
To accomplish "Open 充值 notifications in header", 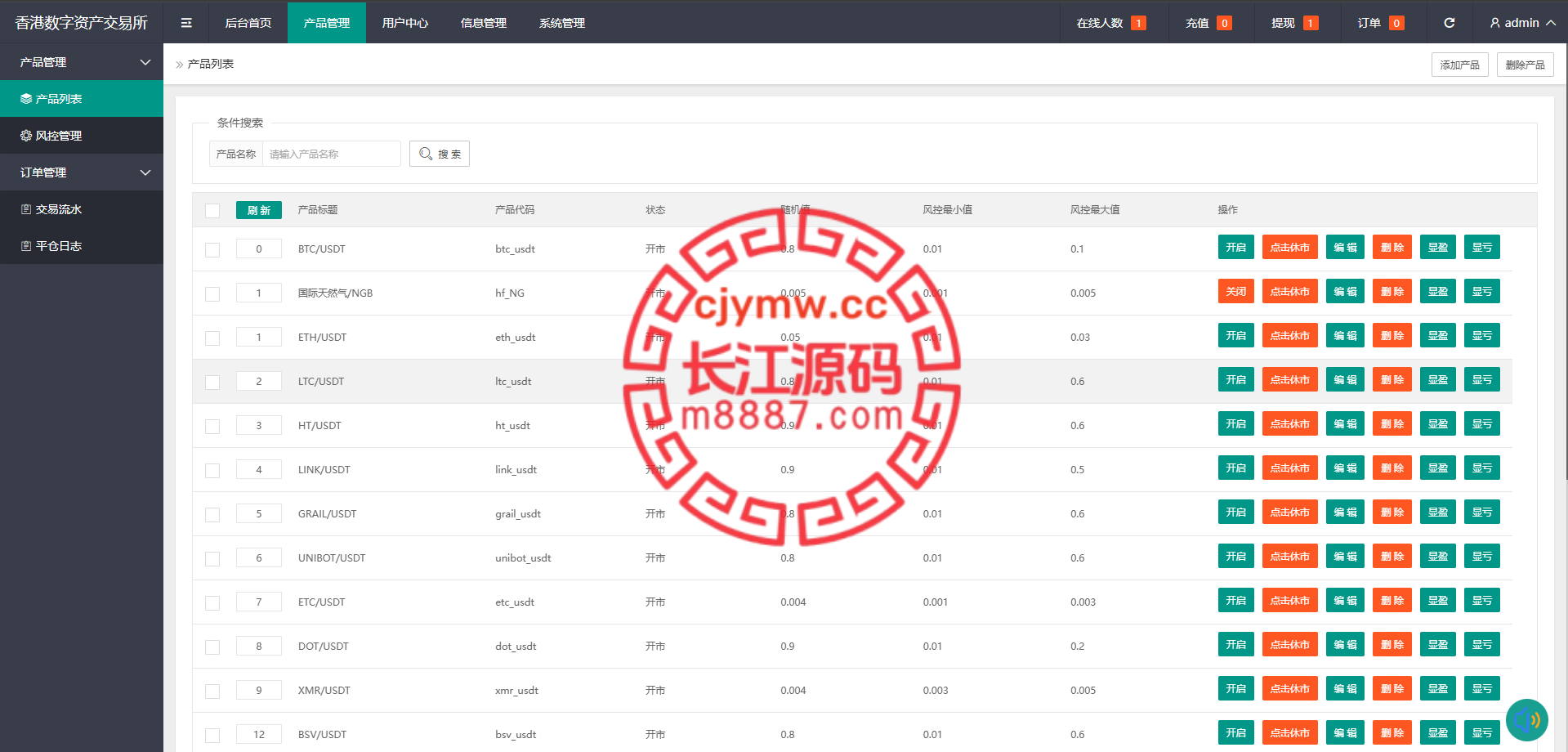I will tap(1208, 23).
